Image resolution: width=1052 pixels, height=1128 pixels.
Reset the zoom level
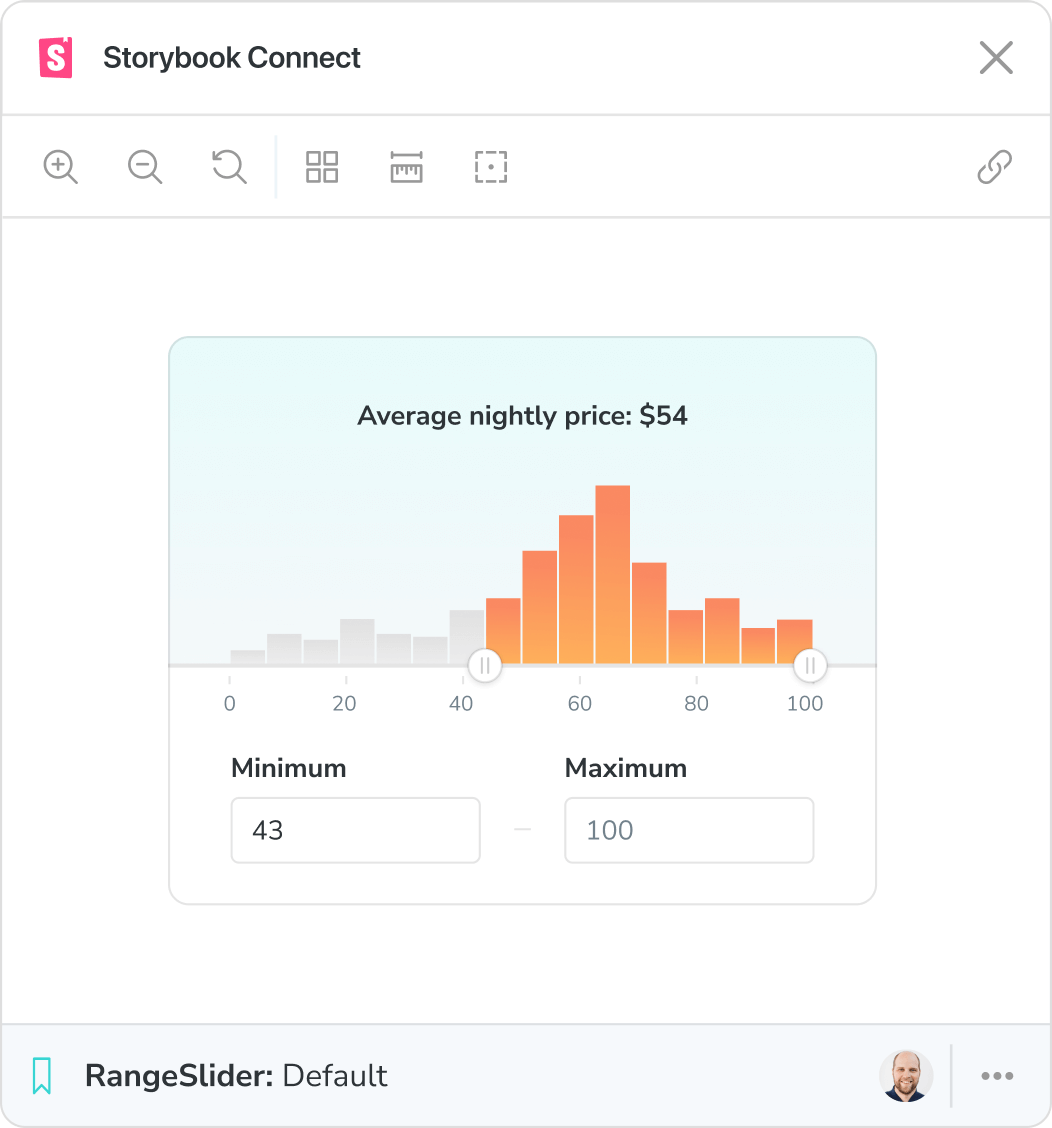coord(228,167)
